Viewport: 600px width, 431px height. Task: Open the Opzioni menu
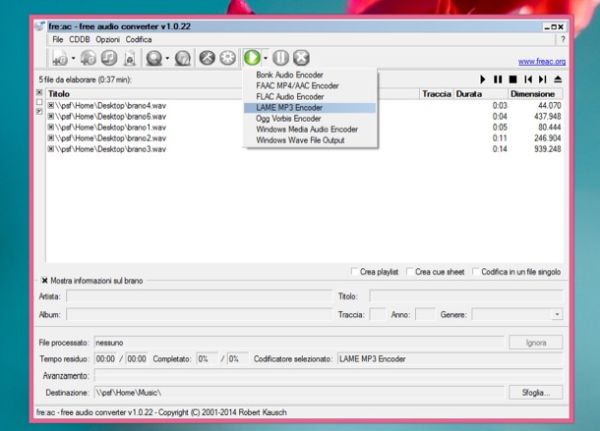[107, 39]
